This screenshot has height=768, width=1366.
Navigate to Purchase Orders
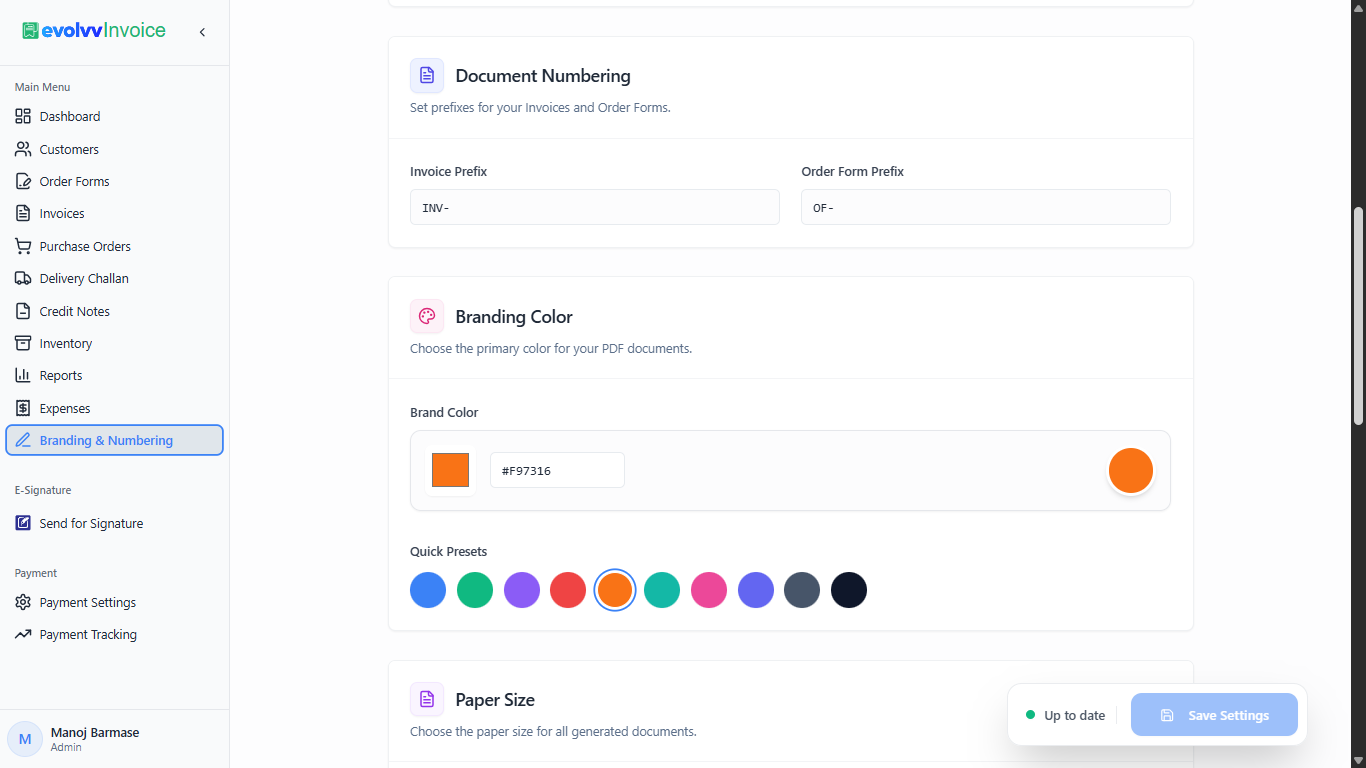(x=85, y=246)
